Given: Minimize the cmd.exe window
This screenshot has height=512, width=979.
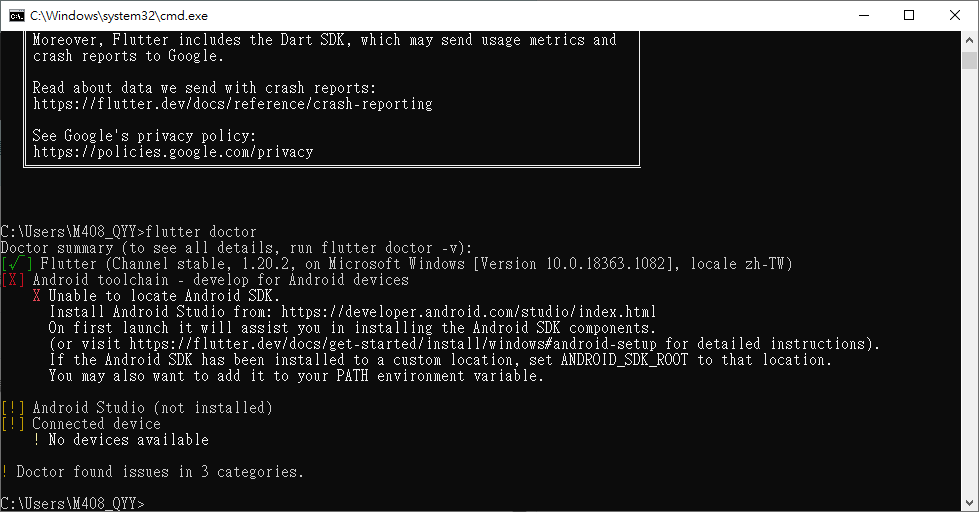Looking at the screenshot, I should click(x=864, y=16).
